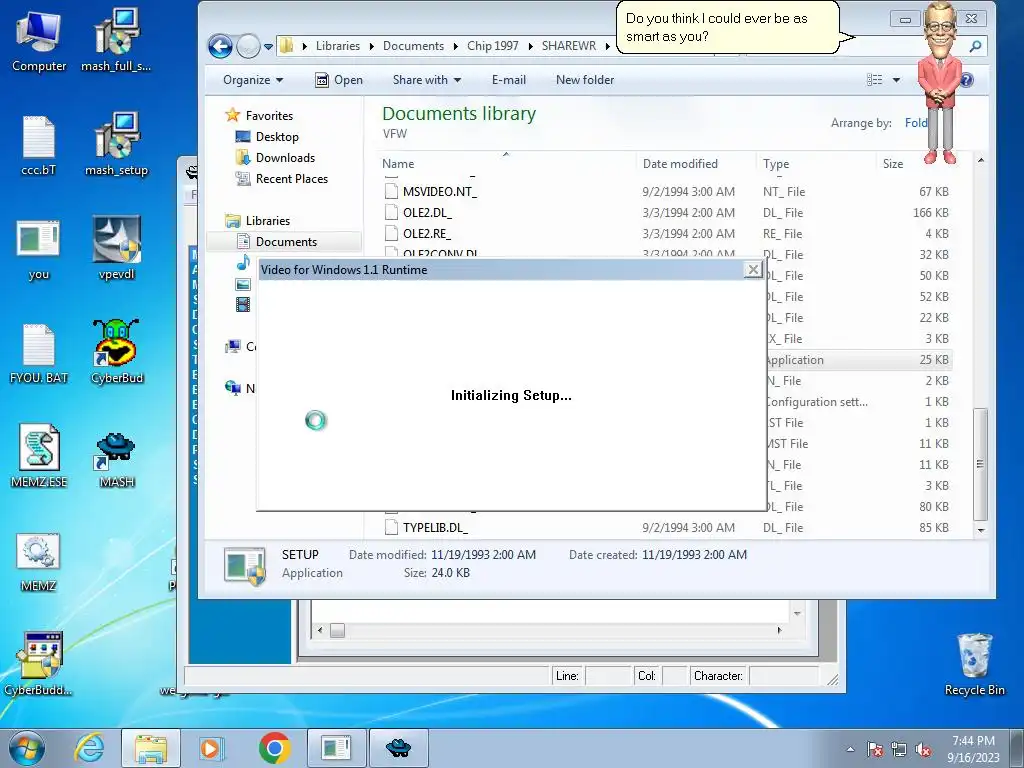The height and width of the screenshot is (768, 1024).
Task: Click the horizontal scrollbar thumb in background window
Action: tap(337, 630)
